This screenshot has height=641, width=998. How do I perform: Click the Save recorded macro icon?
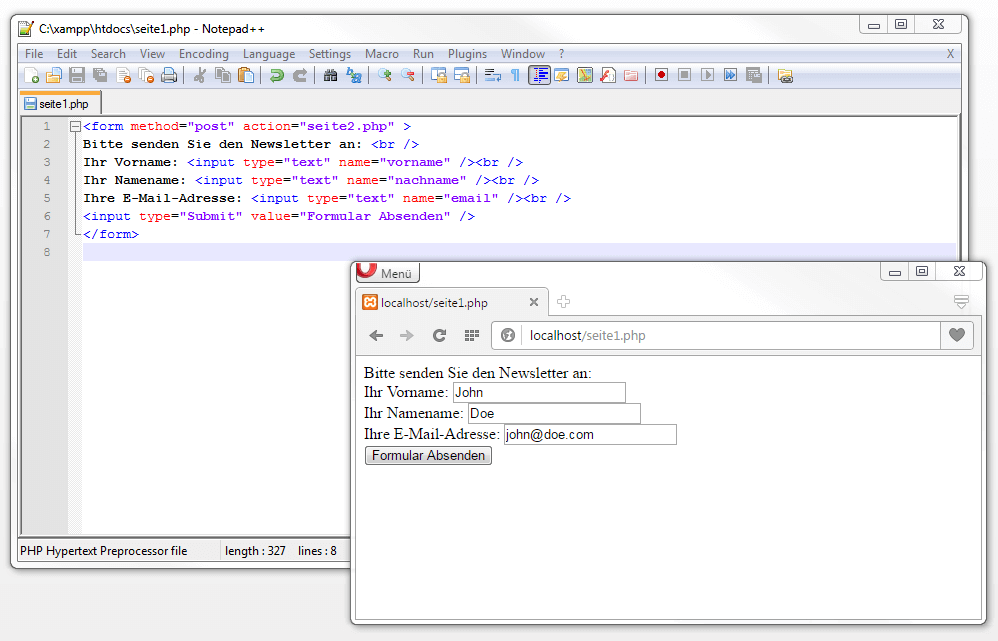pos(754,75)
